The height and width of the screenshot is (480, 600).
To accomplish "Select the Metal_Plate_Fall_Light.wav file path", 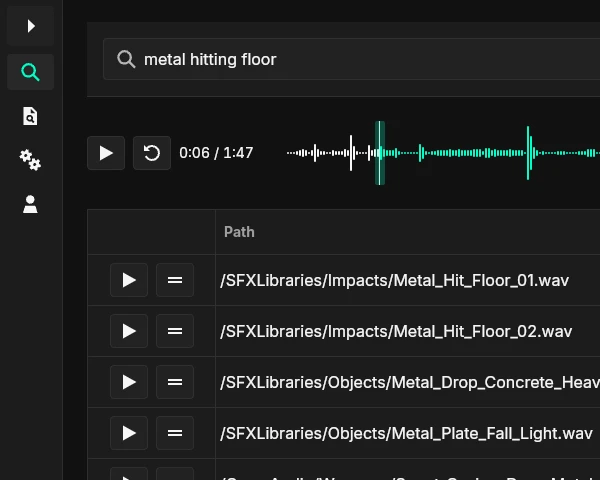I will click(x=406, y=433).
